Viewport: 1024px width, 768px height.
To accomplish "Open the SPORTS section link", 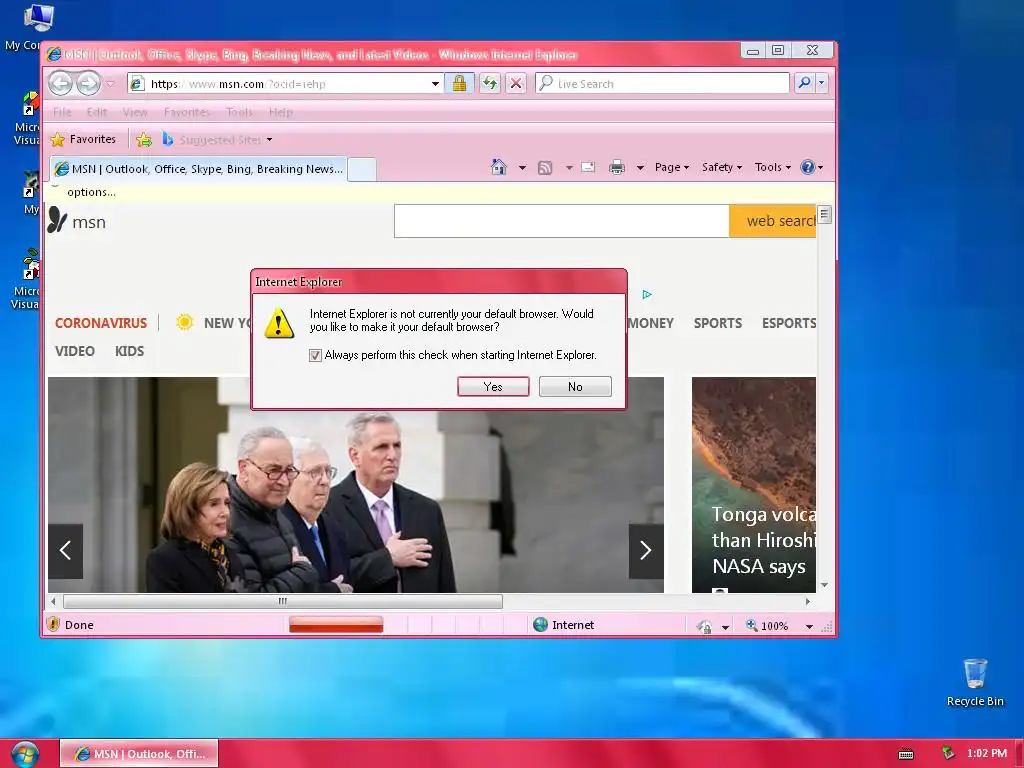I will [718, 323].
